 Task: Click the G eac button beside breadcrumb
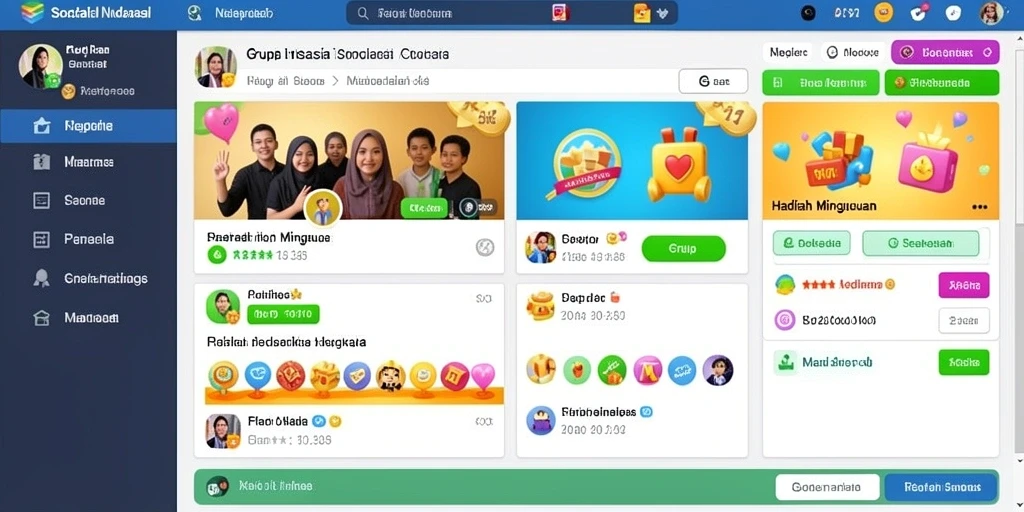click(x=713, y=82)
